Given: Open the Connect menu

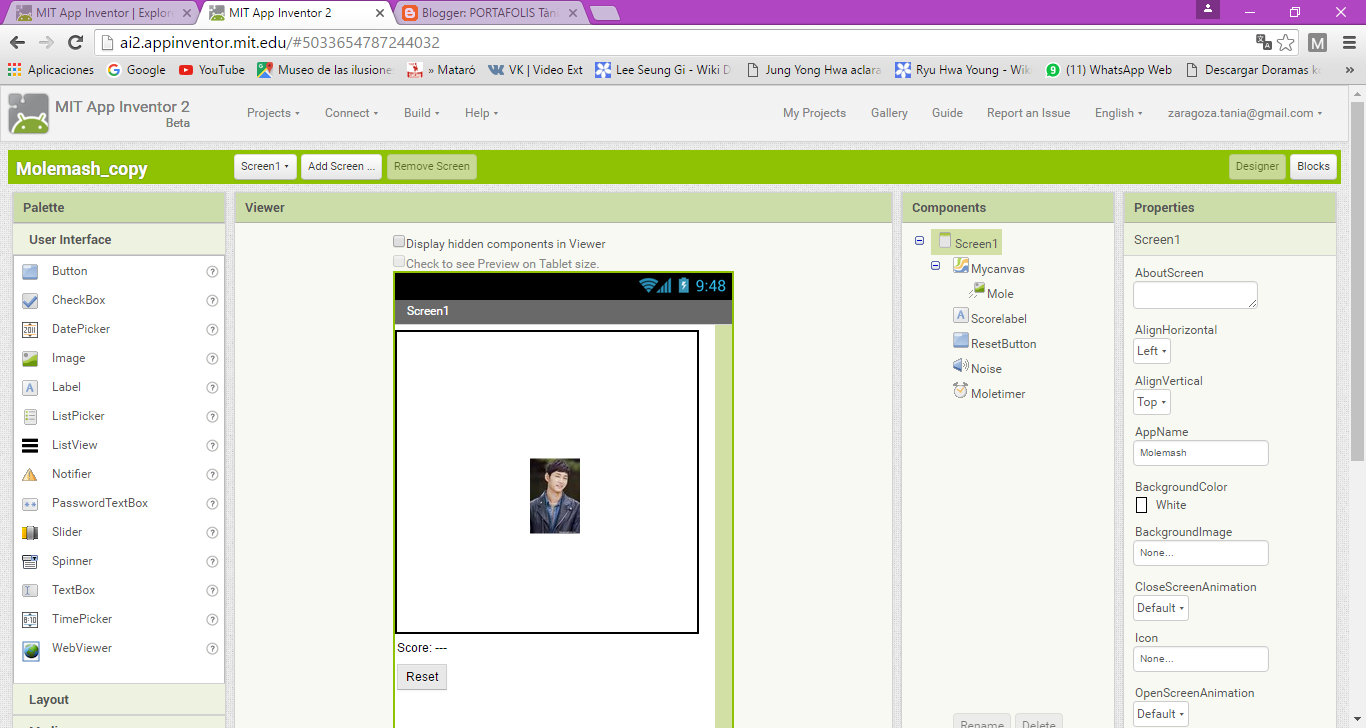Looking at the screenshot, I should point(351,113).
